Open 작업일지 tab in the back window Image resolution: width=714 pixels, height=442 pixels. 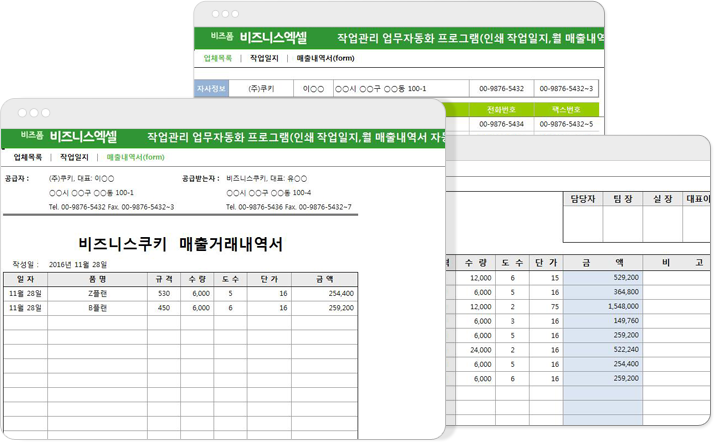point(264,58)
